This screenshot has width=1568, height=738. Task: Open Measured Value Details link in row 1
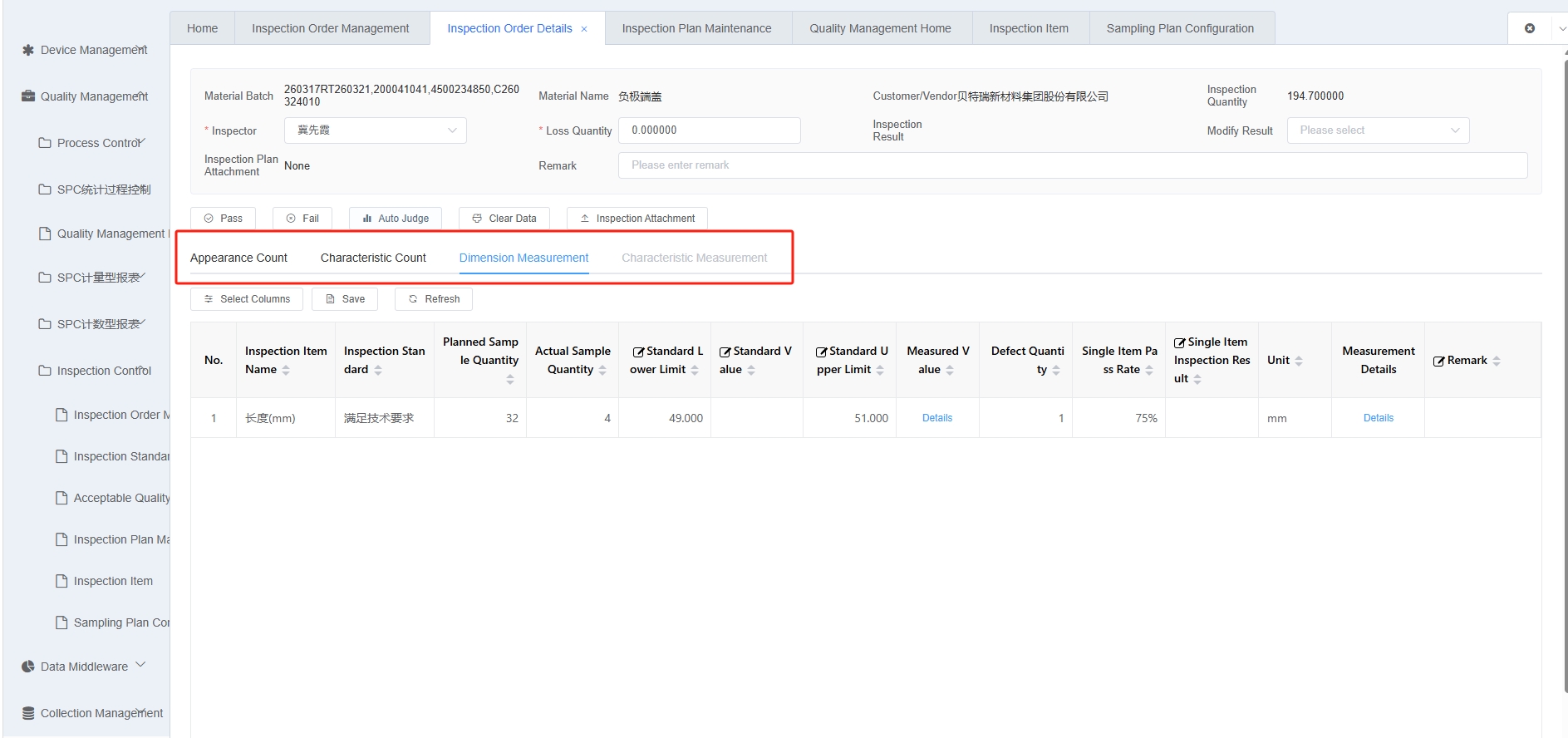[x=937, y=418]
